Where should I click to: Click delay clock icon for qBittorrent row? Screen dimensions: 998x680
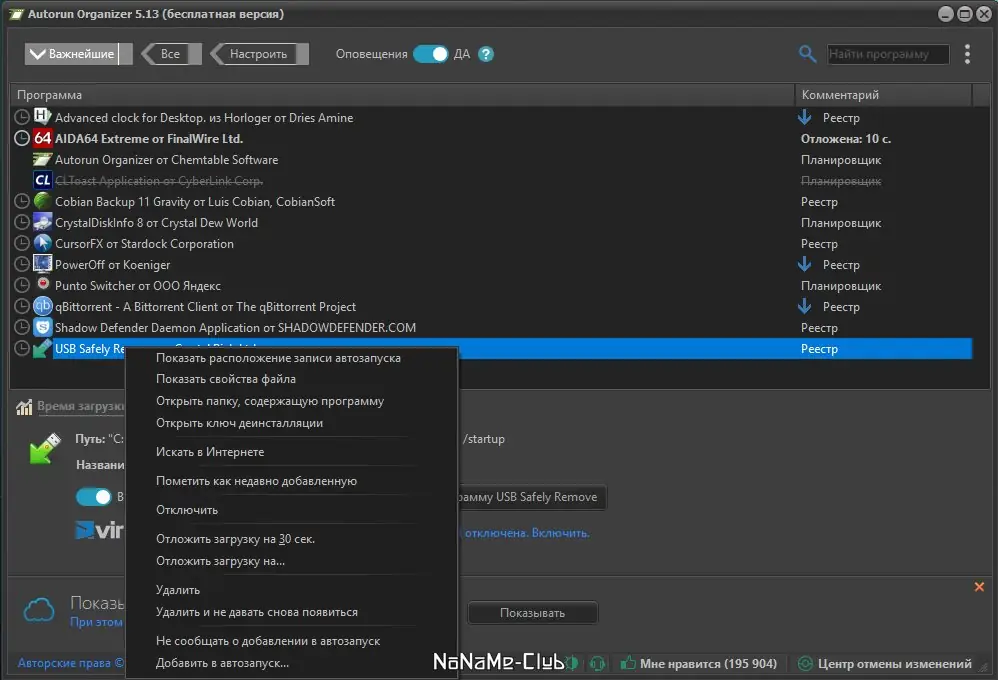[x=22, y=307]
